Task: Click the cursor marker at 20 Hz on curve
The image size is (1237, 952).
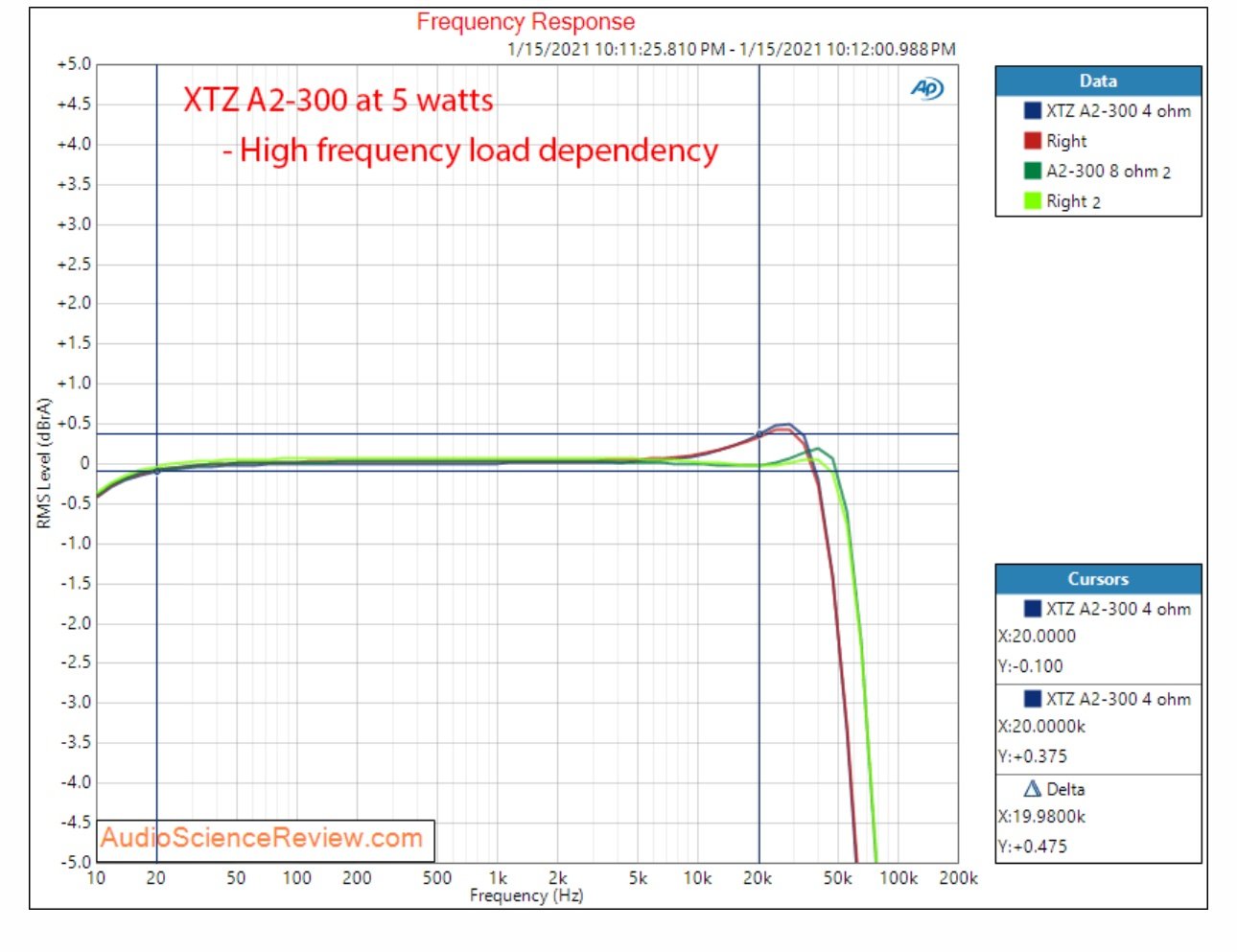Action: [x=157, y=471]
